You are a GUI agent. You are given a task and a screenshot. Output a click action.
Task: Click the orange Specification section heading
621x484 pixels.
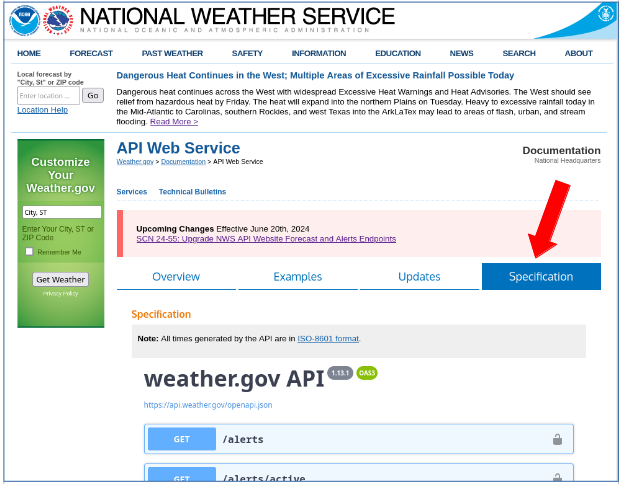click(161, 314)
